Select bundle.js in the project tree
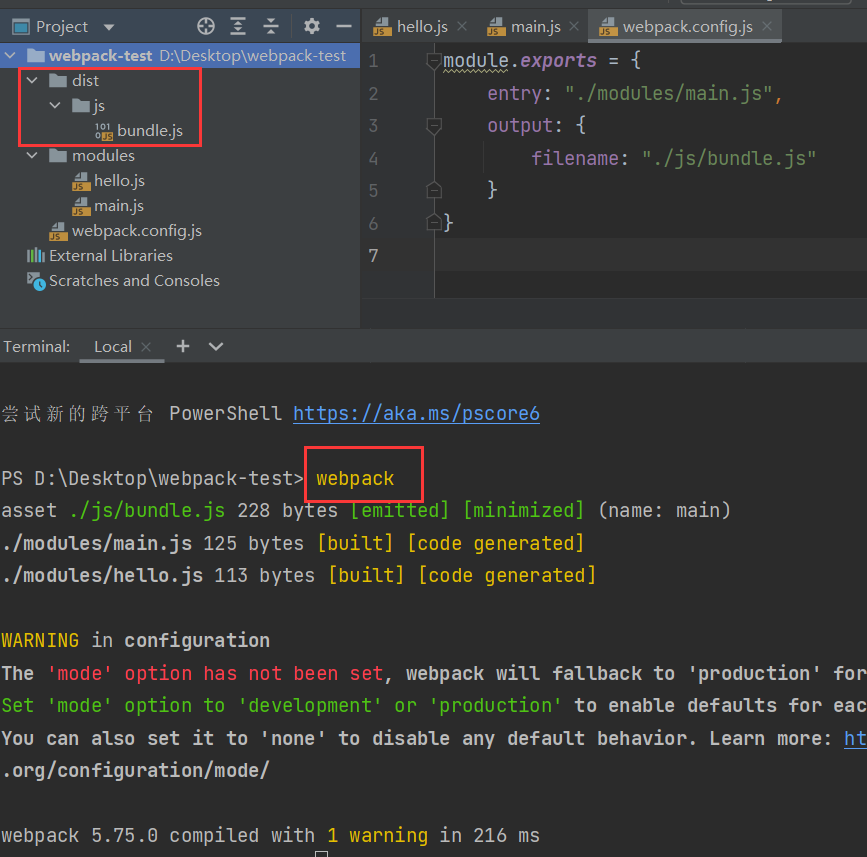This screenshot has width=867, height=857. tap(139, 131)
